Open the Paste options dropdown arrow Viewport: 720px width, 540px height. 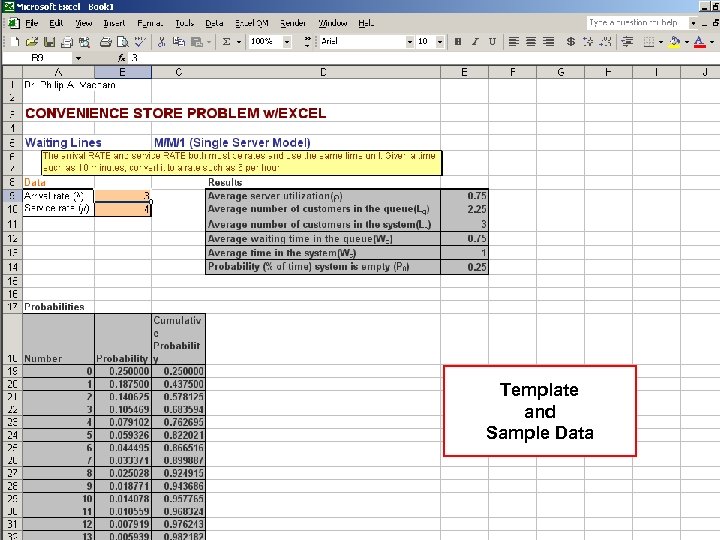coord(209,42)
